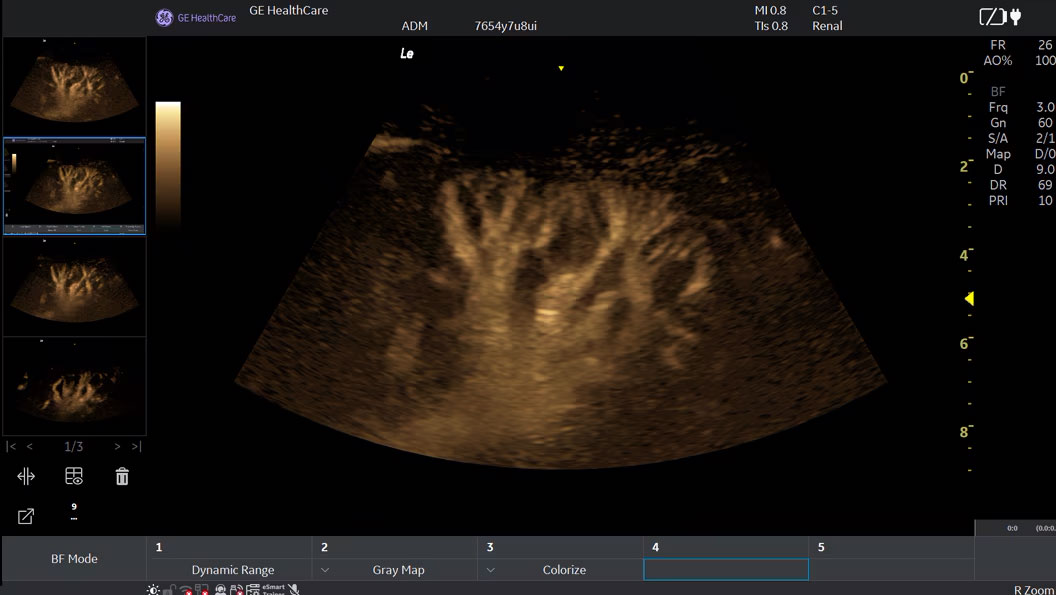Expand the Gray Map dropdown chevron
Screen dimensions: 1056x595
(x=325, y=570)
